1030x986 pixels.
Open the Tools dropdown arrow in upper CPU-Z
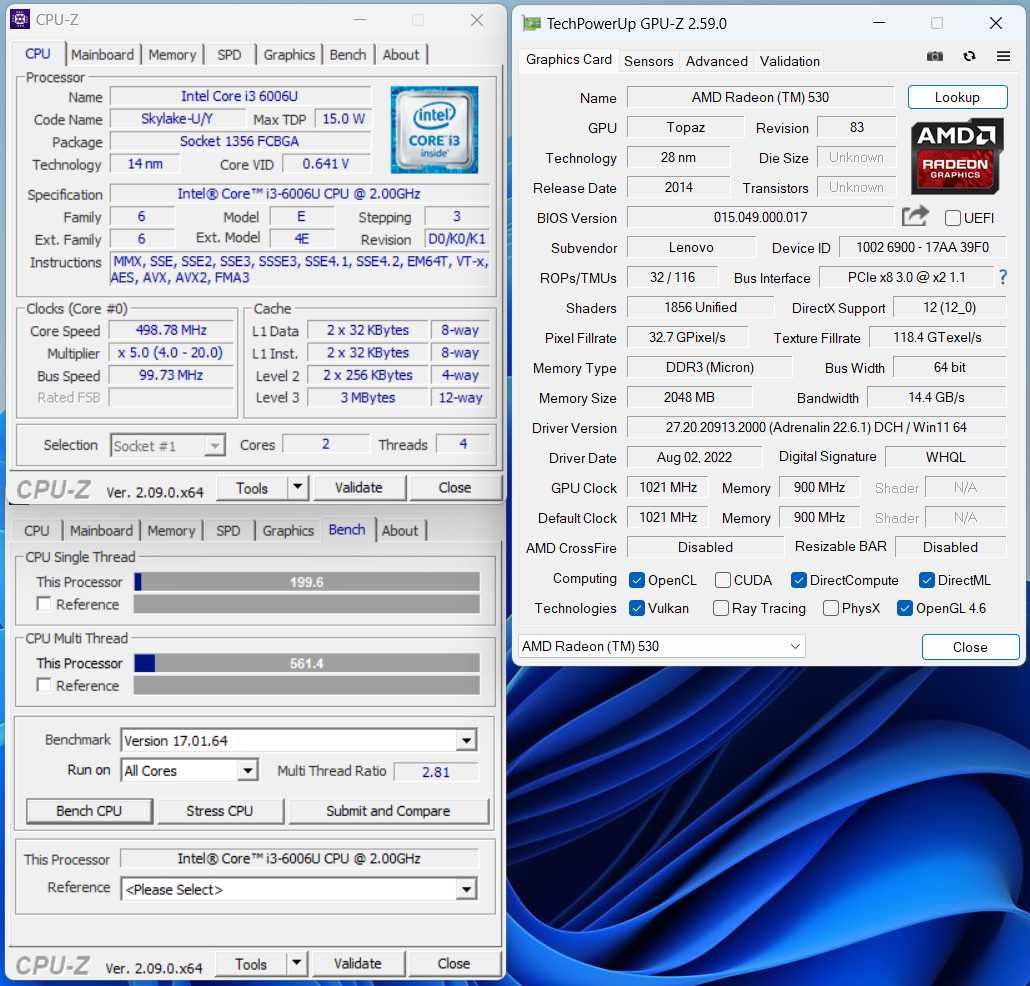(297, 487)
